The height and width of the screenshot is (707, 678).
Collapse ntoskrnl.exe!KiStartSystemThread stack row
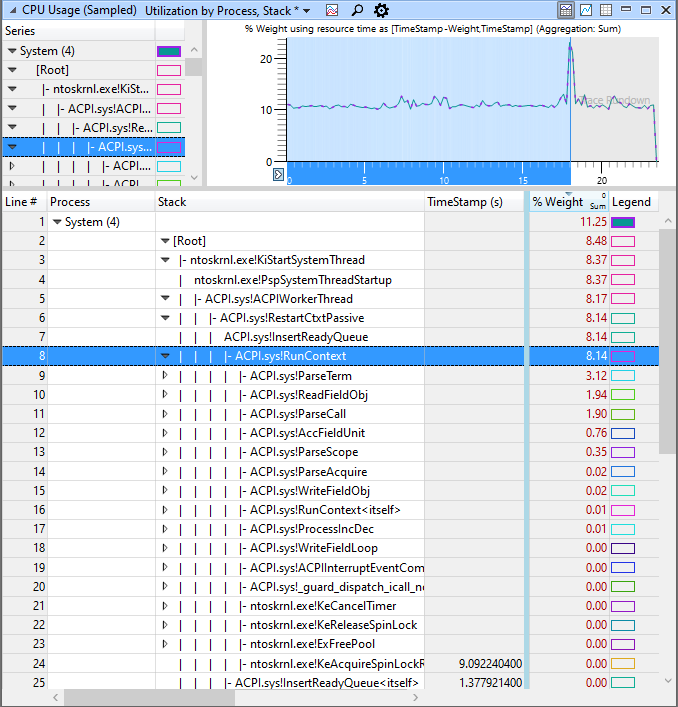point(165,260)
